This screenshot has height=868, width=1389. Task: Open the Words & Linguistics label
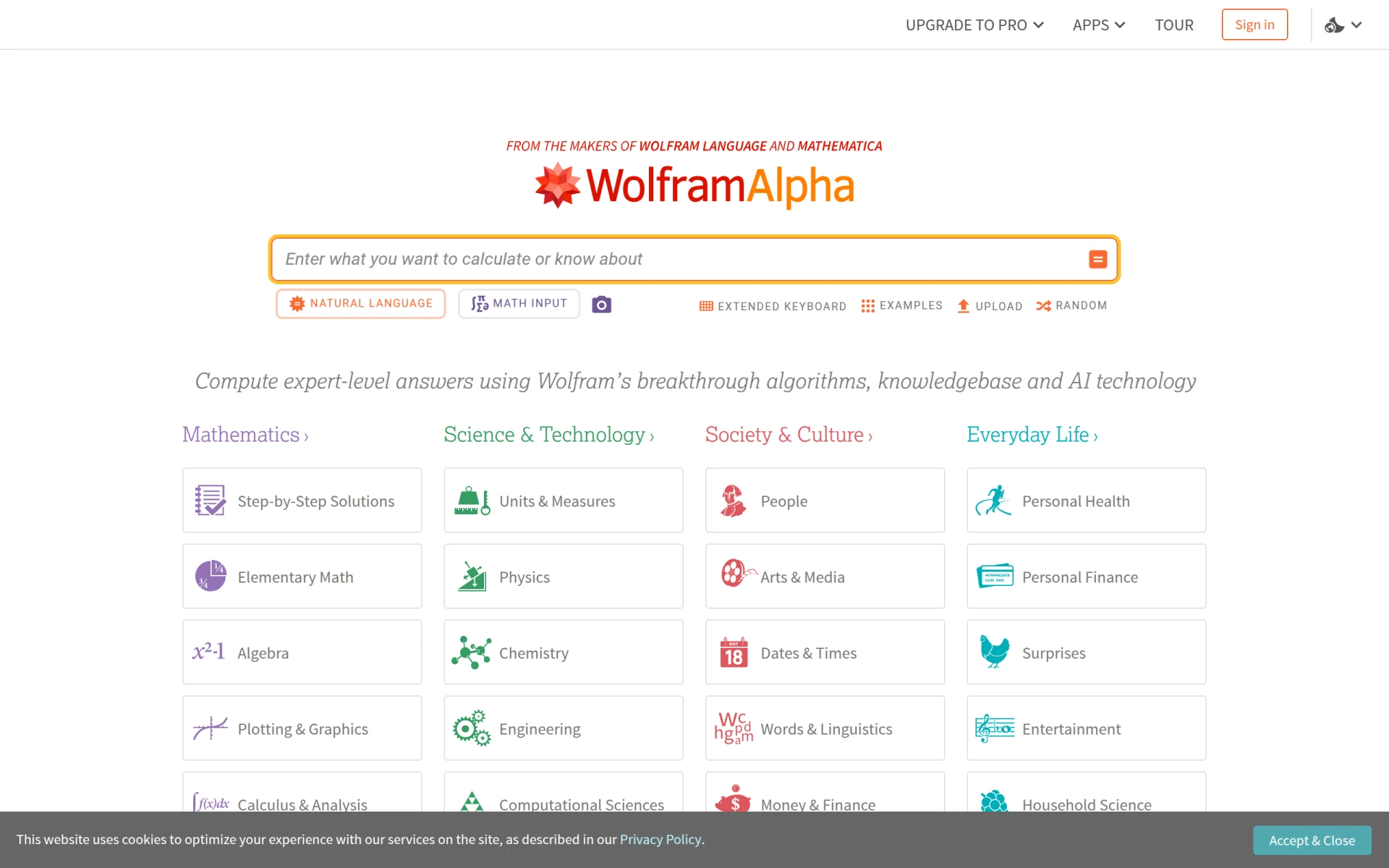point(826,729)
